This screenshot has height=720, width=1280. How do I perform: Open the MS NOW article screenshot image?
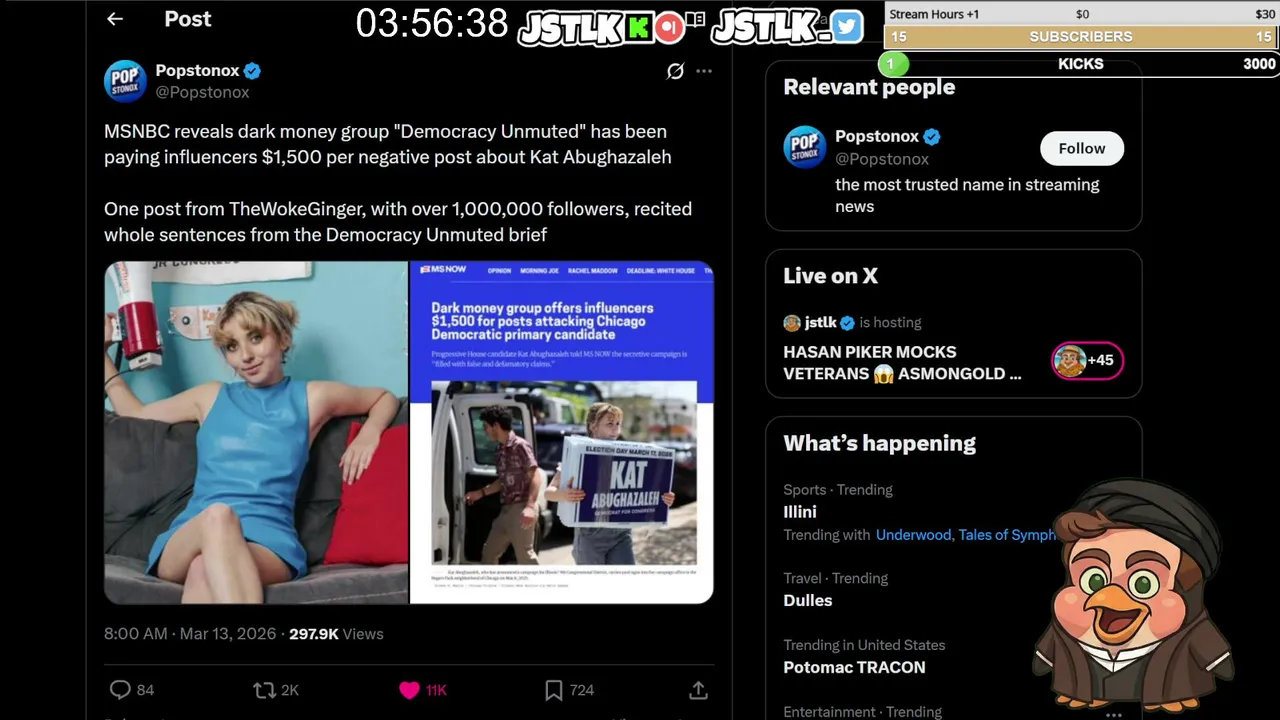coord(562,432)
